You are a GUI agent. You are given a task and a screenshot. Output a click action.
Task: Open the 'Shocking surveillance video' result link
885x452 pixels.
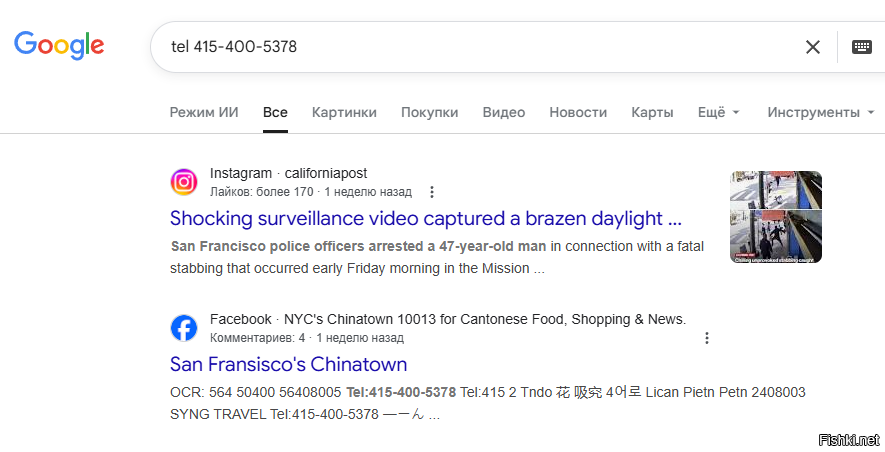tap(426, 218)
